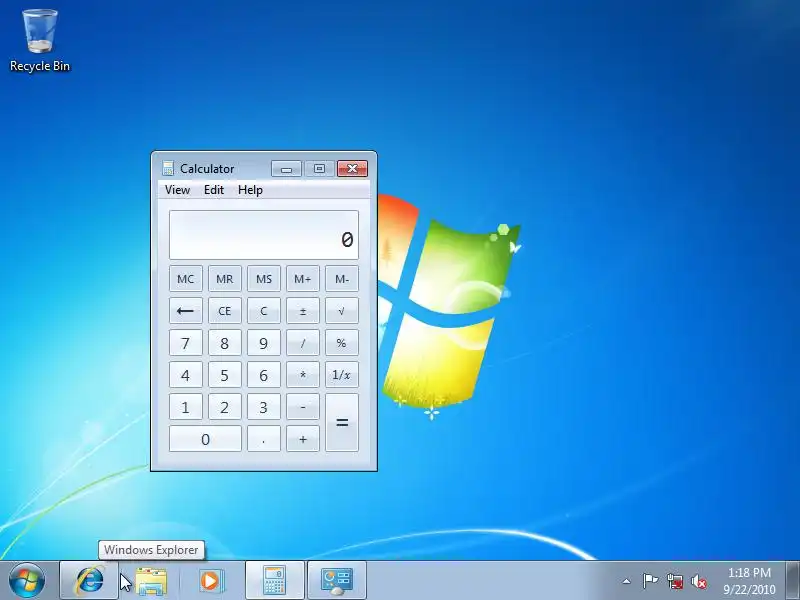Launch Windows Media Player from taskbar
The width and height of the screenshot is (800, 600).
210,581
